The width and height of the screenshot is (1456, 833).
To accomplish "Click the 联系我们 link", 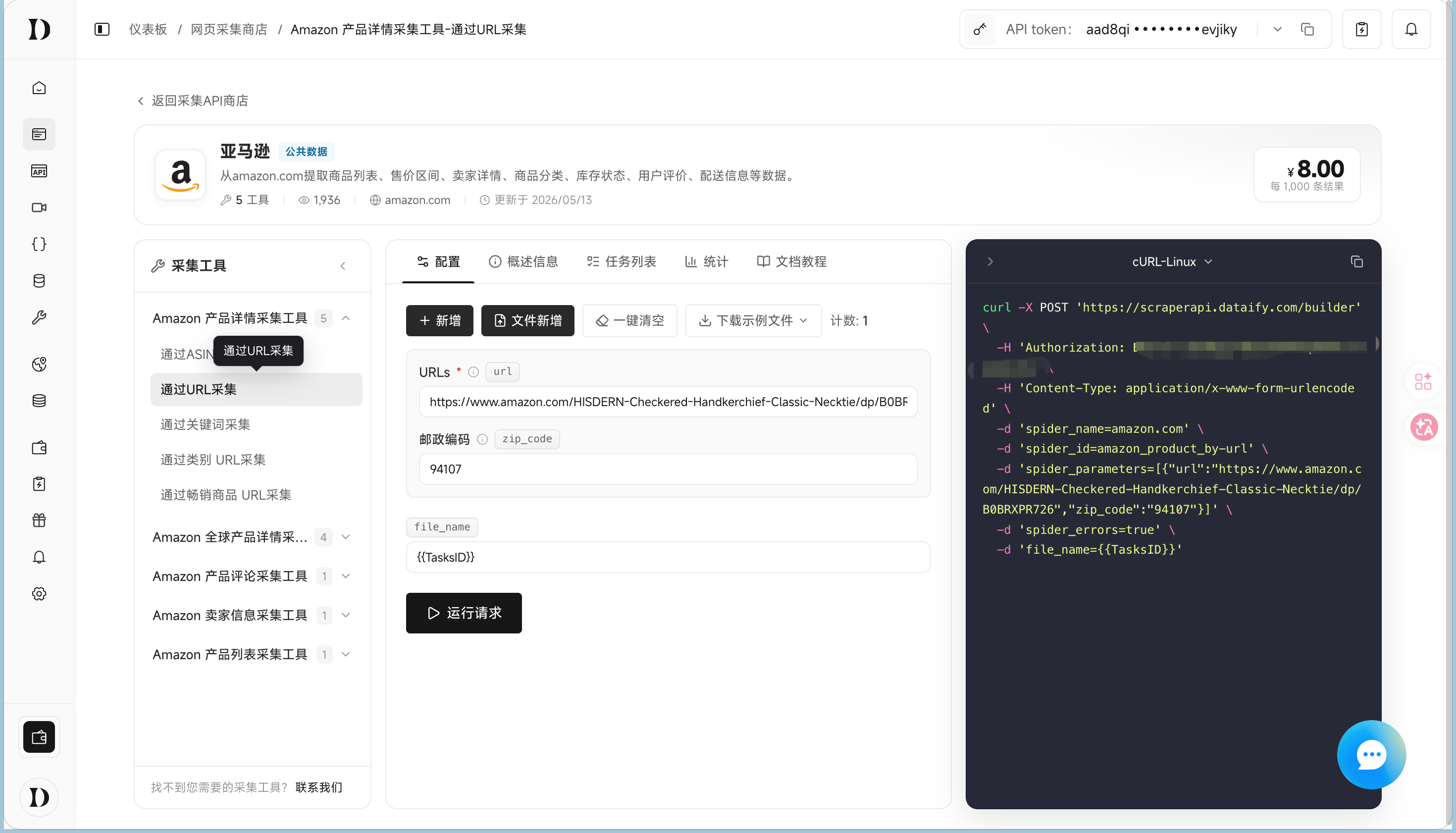I will [x=318, y=788].
